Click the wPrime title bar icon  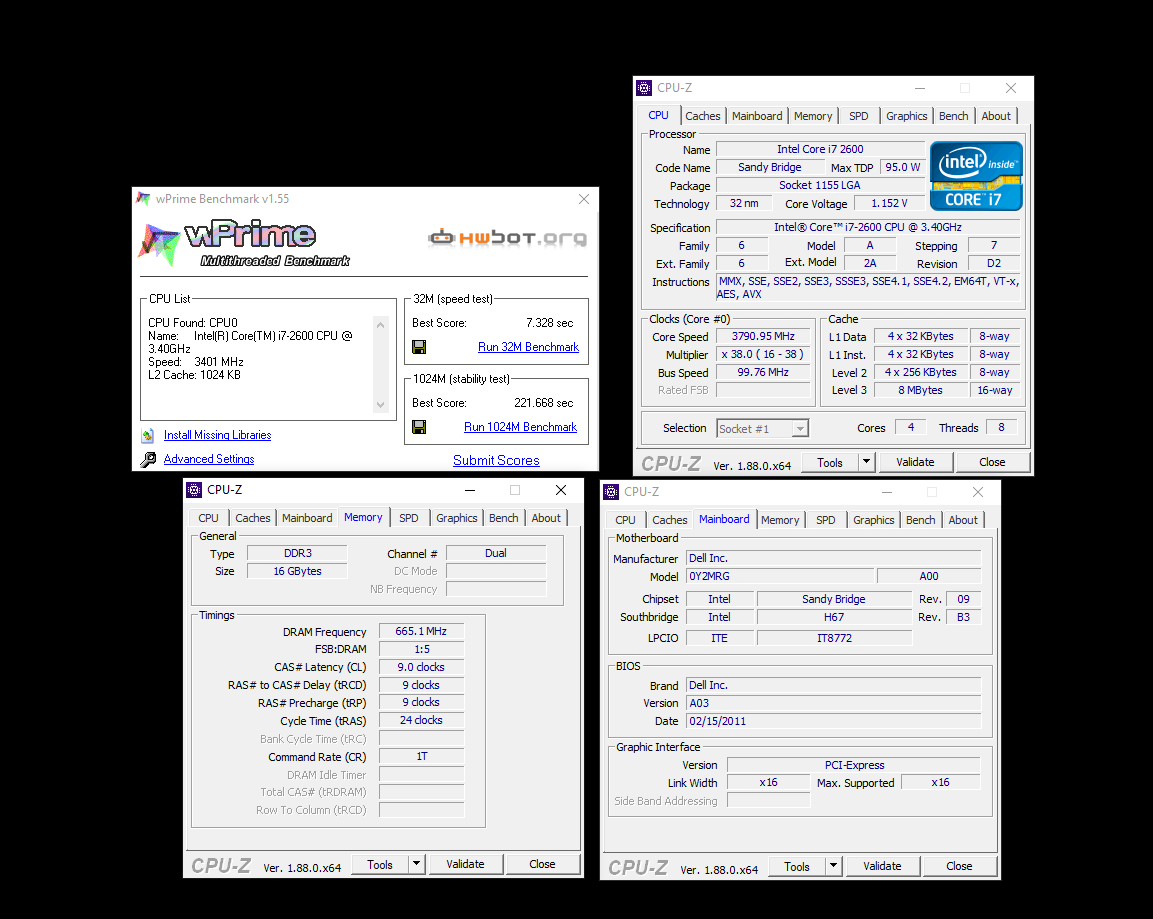(x=143, y=199)
